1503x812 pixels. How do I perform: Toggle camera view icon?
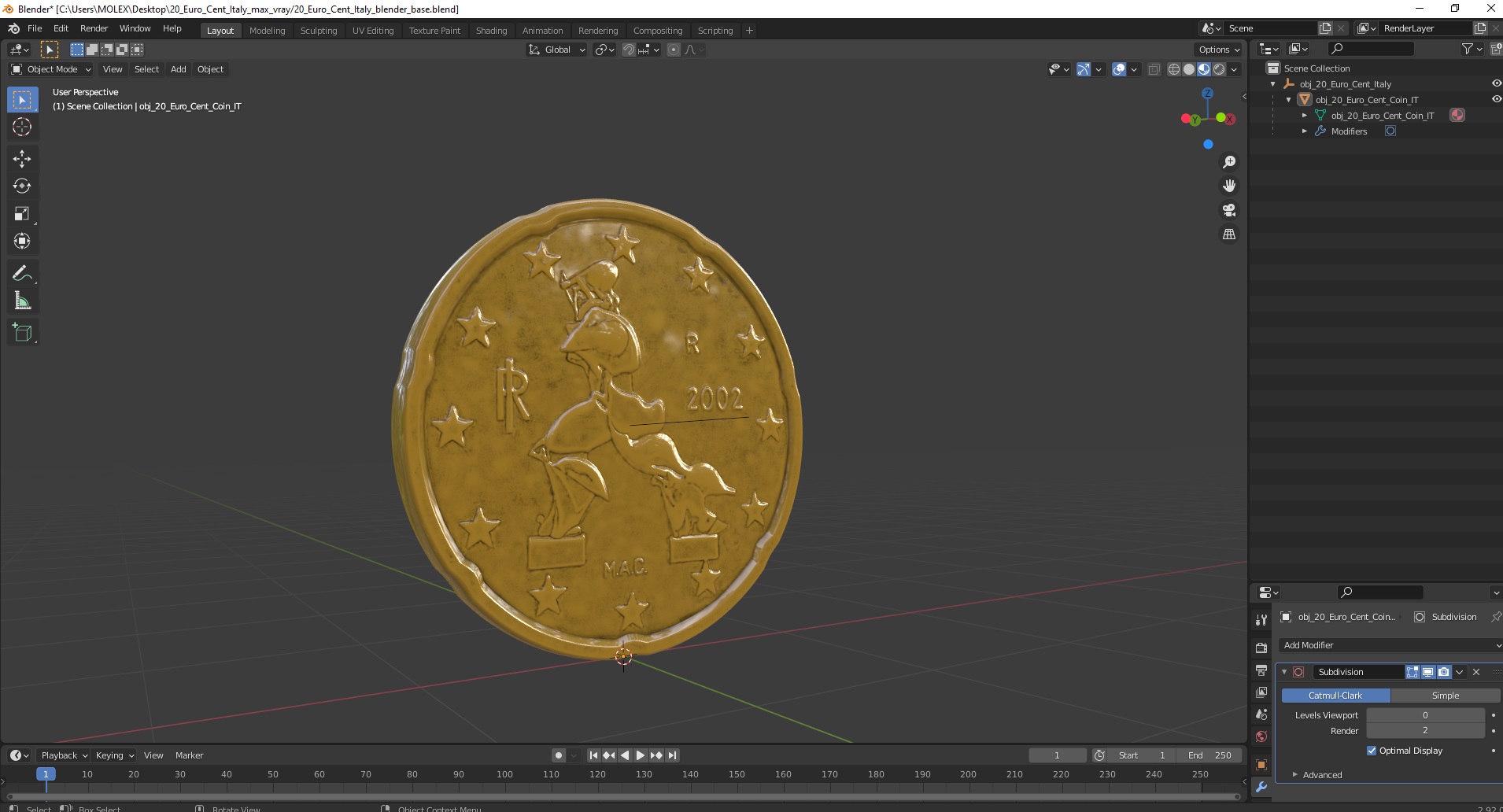pos(1228,210)
